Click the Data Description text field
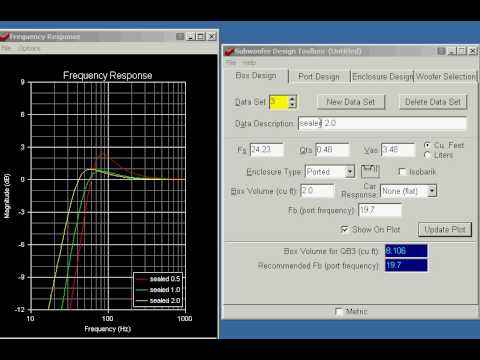The width and height of the screenshot is (480, 360). click(x=382, y=123)
